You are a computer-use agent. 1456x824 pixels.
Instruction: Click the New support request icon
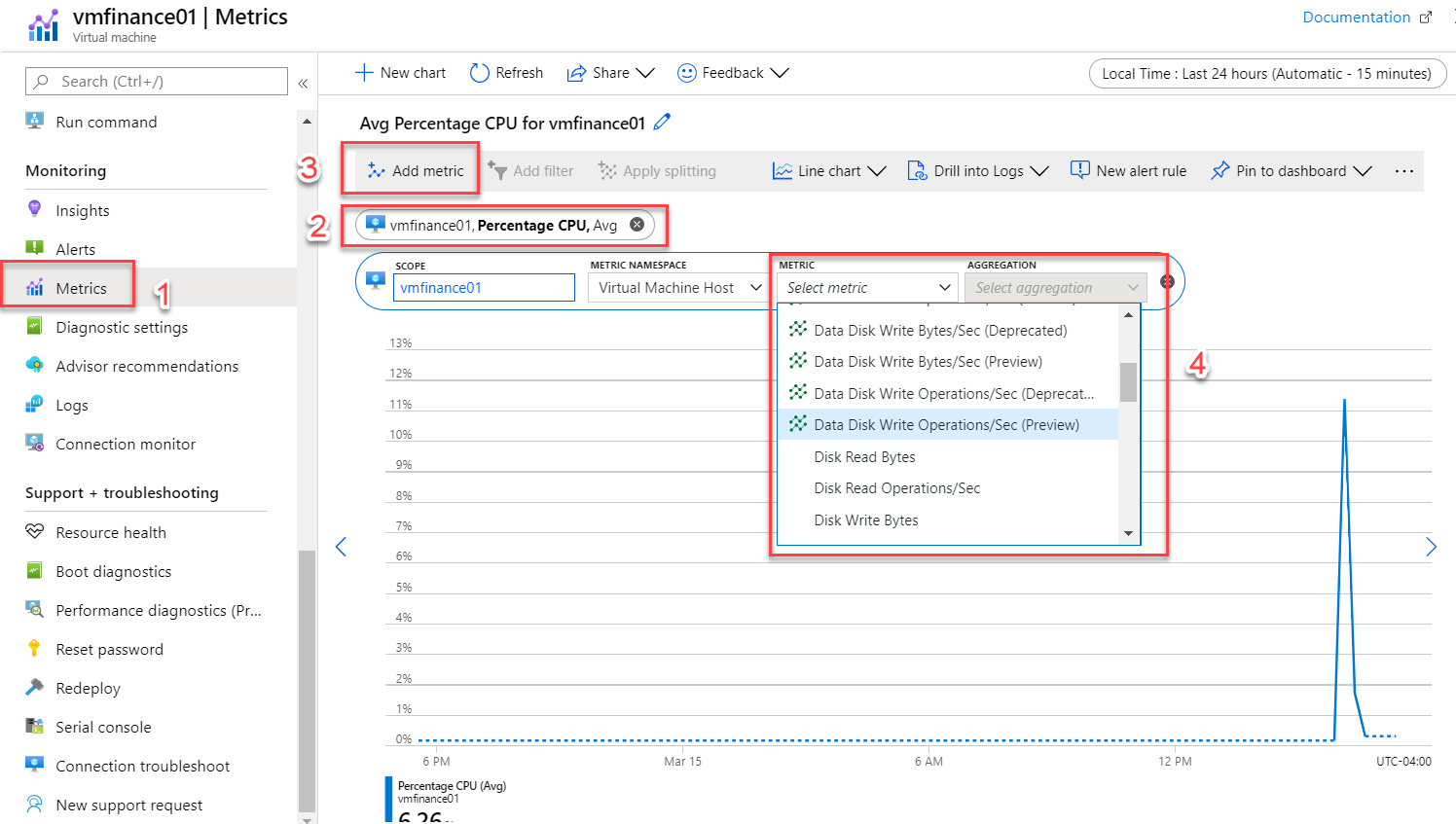coord(35,805)
